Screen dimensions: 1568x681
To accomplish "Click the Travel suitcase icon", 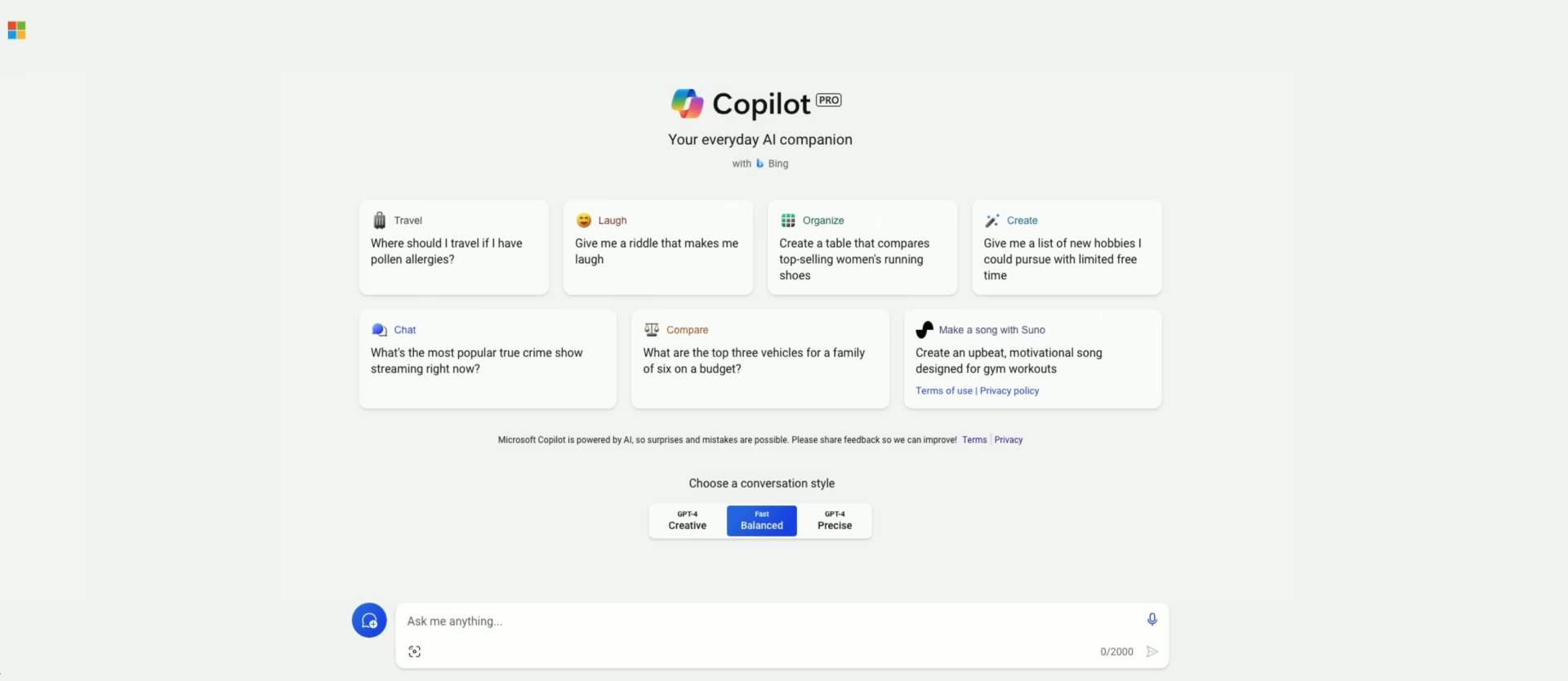I will coord(380,220).
